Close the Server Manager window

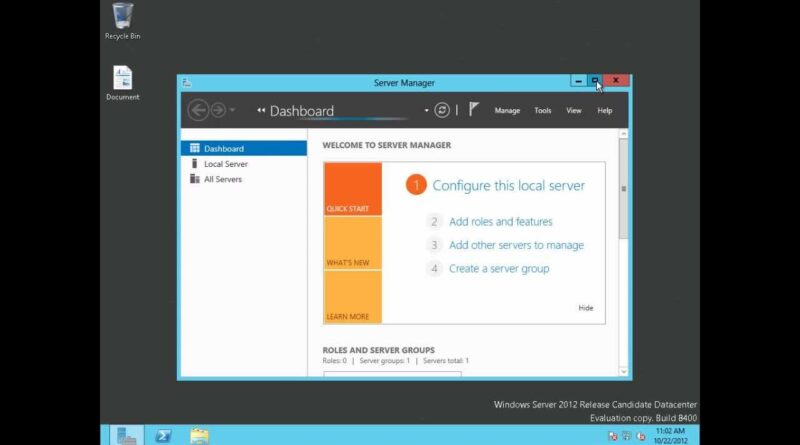pyautogui.click(x=616, y=81)
